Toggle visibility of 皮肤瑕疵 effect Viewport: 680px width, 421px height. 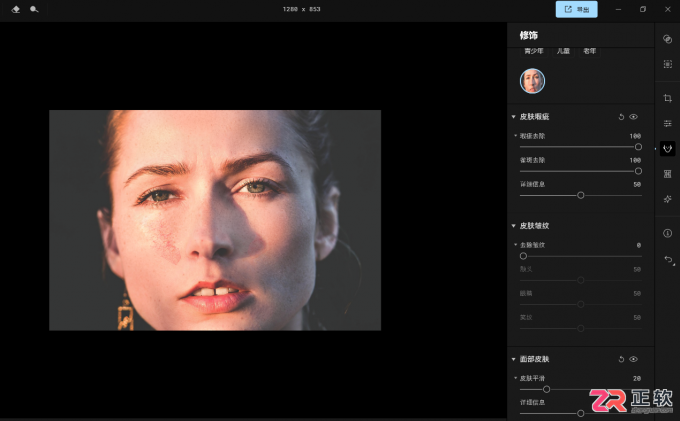click(634, 117)
